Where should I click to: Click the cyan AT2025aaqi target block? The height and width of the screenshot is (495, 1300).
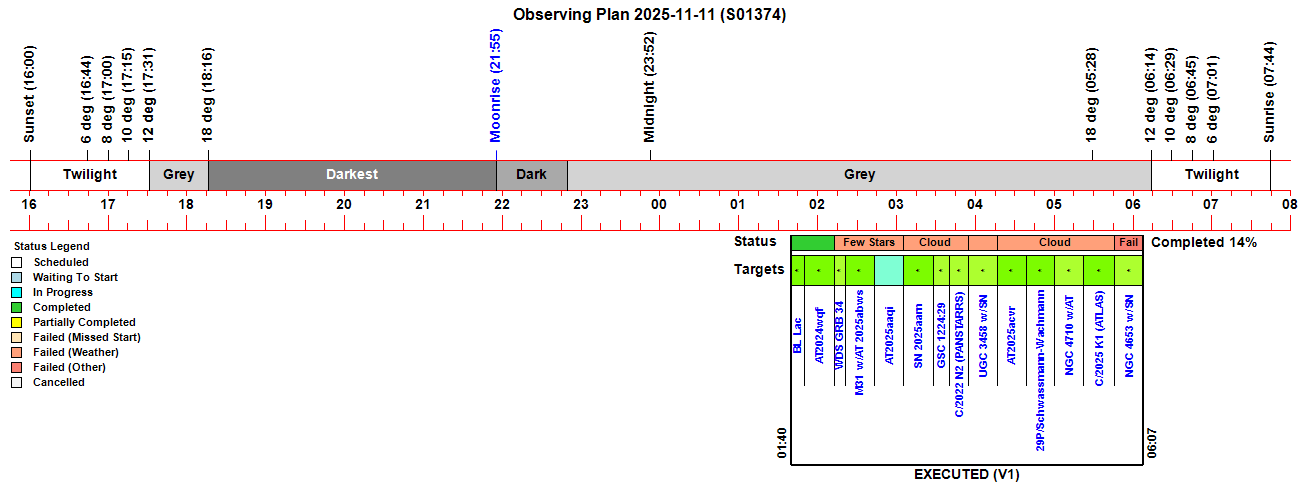pos(888,271)
